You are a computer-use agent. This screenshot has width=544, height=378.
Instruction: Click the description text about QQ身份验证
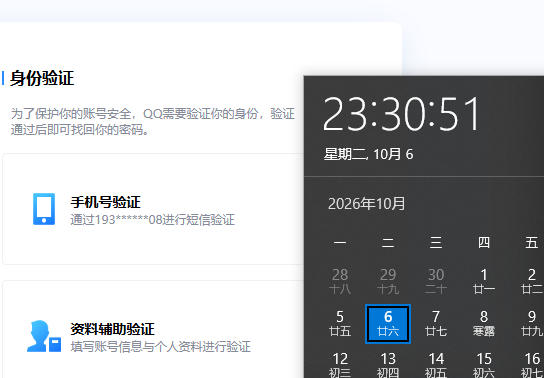coord(153,121)
